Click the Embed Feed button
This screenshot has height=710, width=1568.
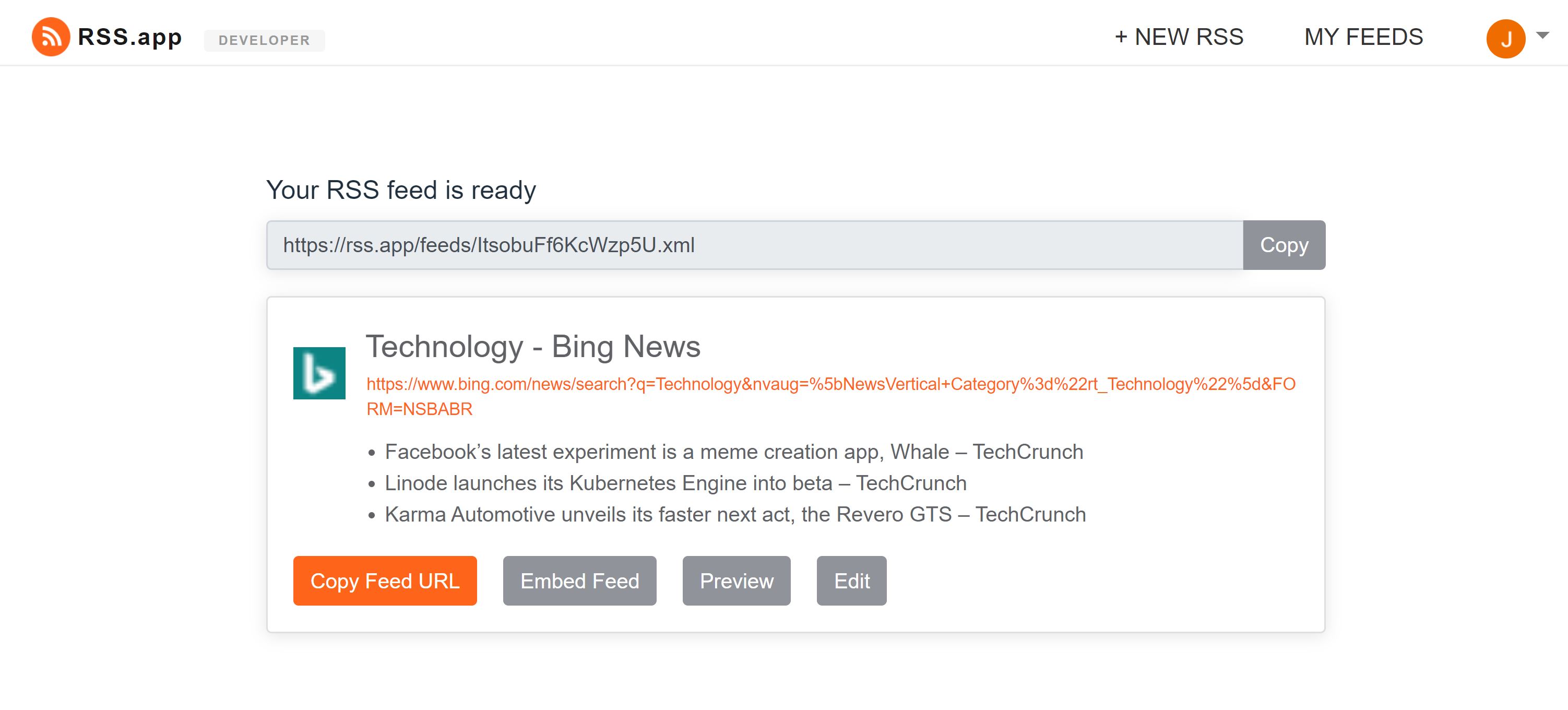[x=579, y=581]
